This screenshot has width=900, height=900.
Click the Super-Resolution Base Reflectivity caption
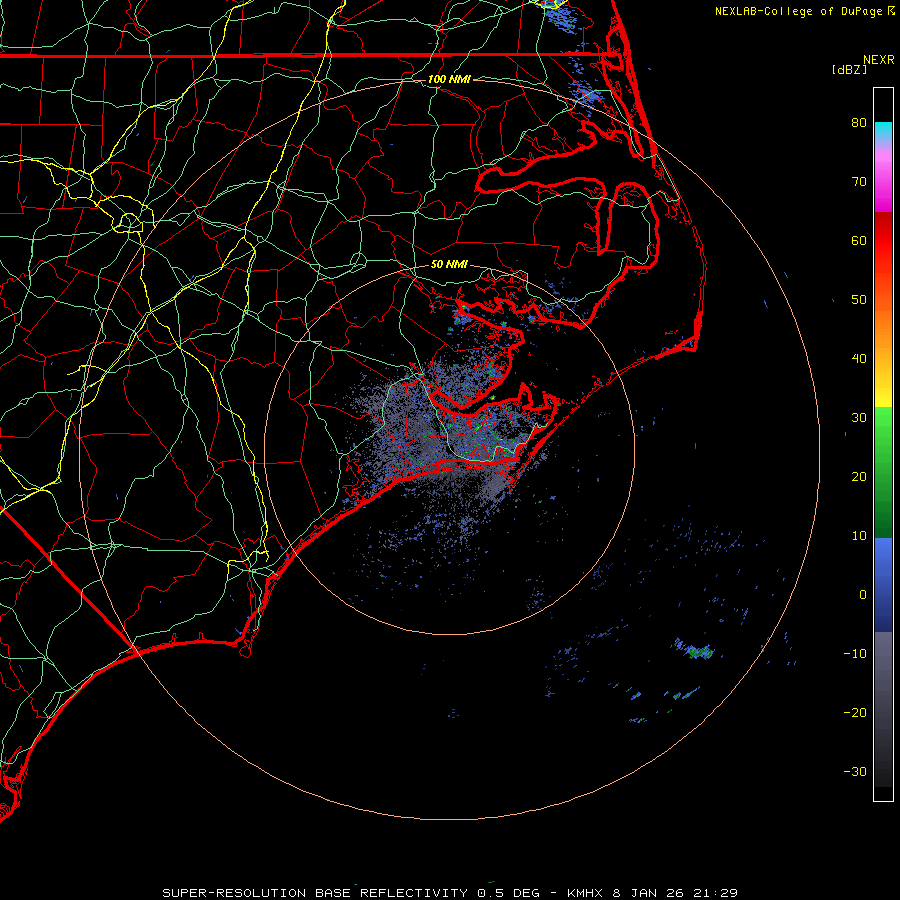tap(449, 893)
